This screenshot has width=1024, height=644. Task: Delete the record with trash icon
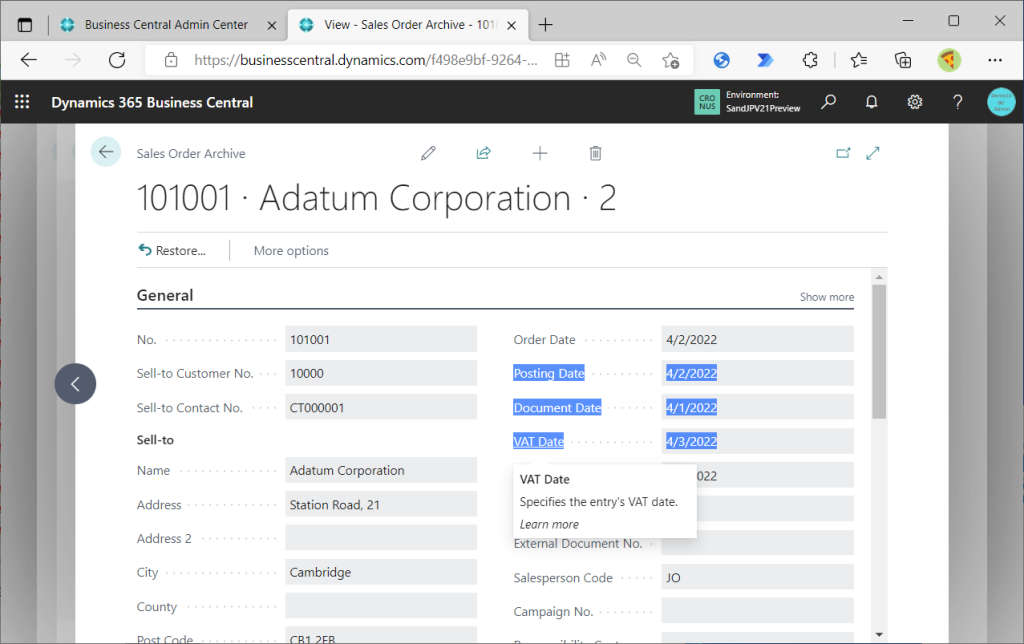point(595,153)
